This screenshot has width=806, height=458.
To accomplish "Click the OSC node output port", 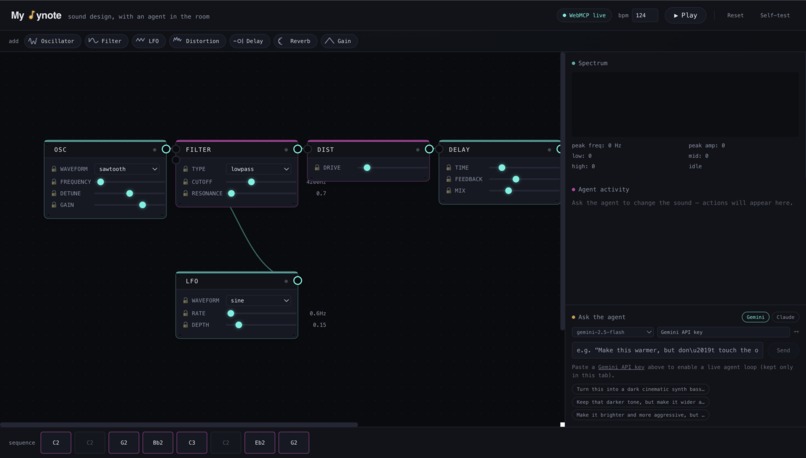I will click(166, 149).
